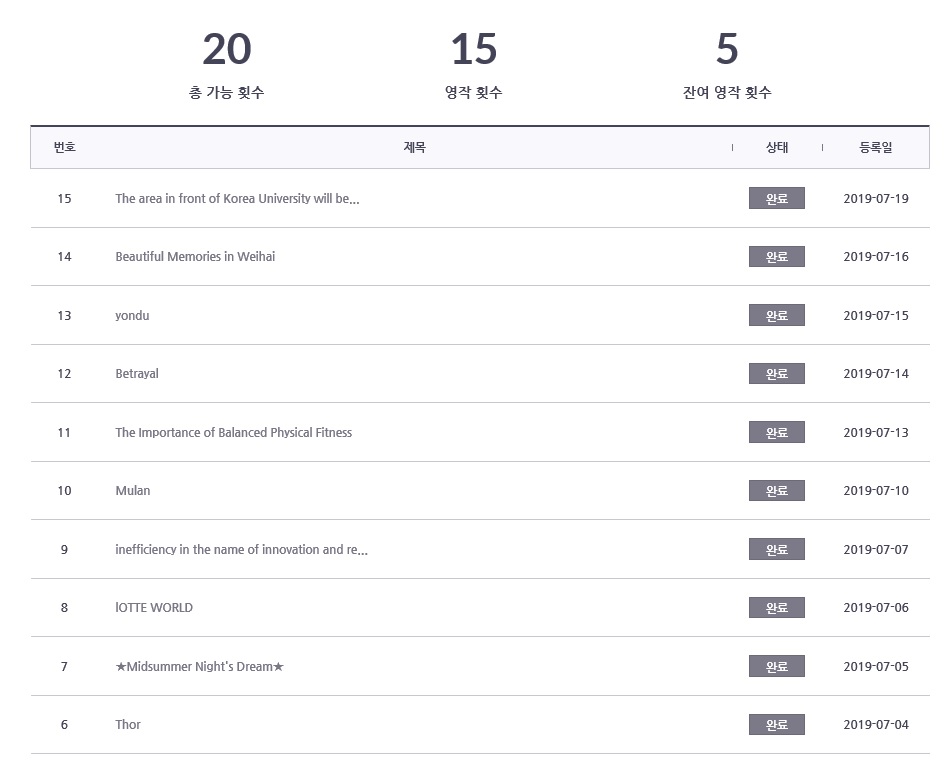Open 'Beautiful Memories in Weihai' entry
The image size is (951, 770).
point(195,256)
